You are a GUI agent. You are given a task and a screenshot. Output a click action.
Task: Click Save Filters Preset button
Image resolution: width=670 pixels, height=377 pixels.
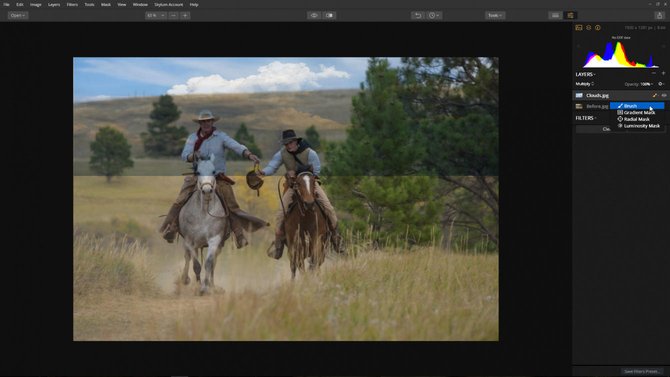pyautogui.click(x=641, y=371)
